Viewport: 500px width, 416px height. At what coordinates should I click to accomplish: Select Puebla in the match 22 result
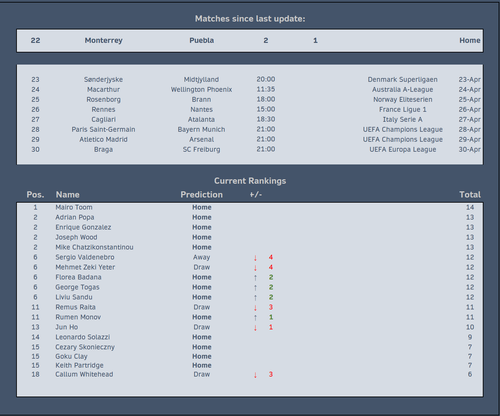(x=202, y=40)
